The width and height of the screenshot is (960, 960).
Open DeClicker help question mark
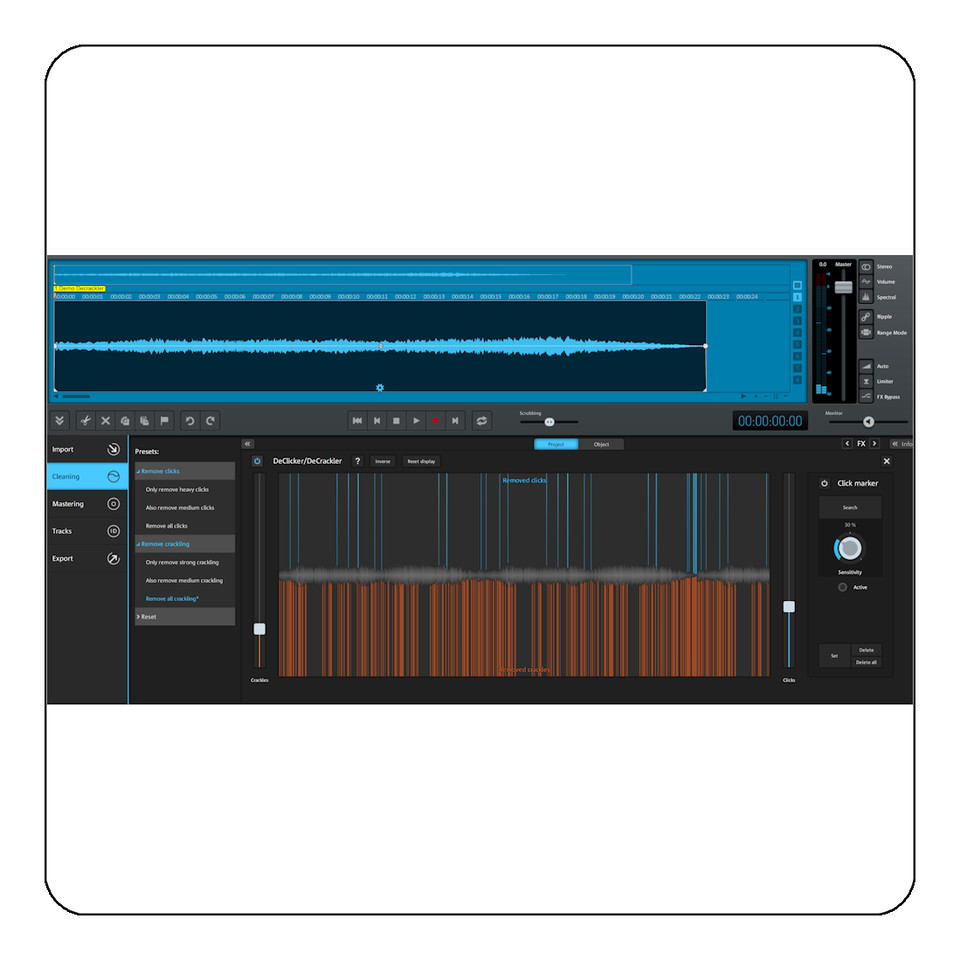click(x=358, y=461)
